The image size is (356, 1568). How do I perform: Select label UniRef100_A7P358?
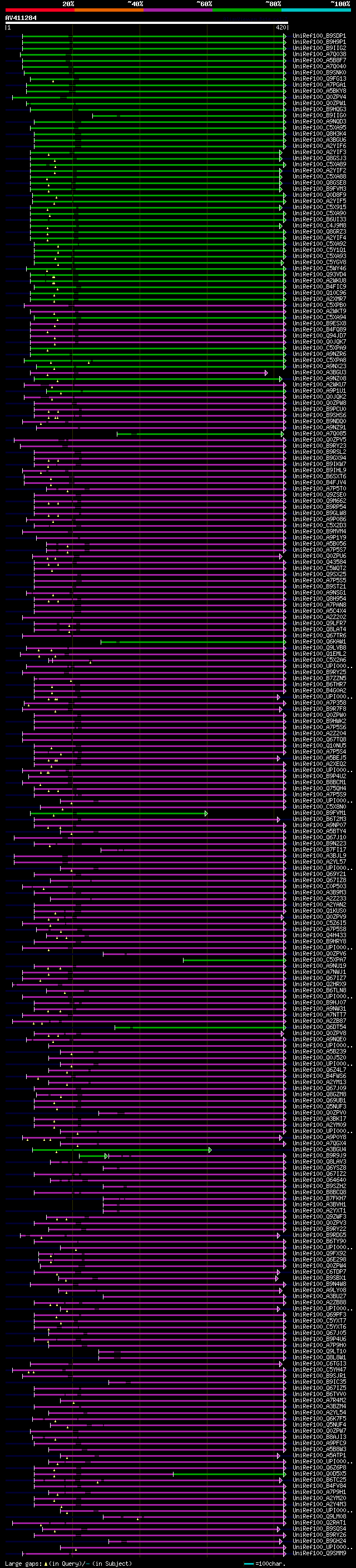(319, 703)
